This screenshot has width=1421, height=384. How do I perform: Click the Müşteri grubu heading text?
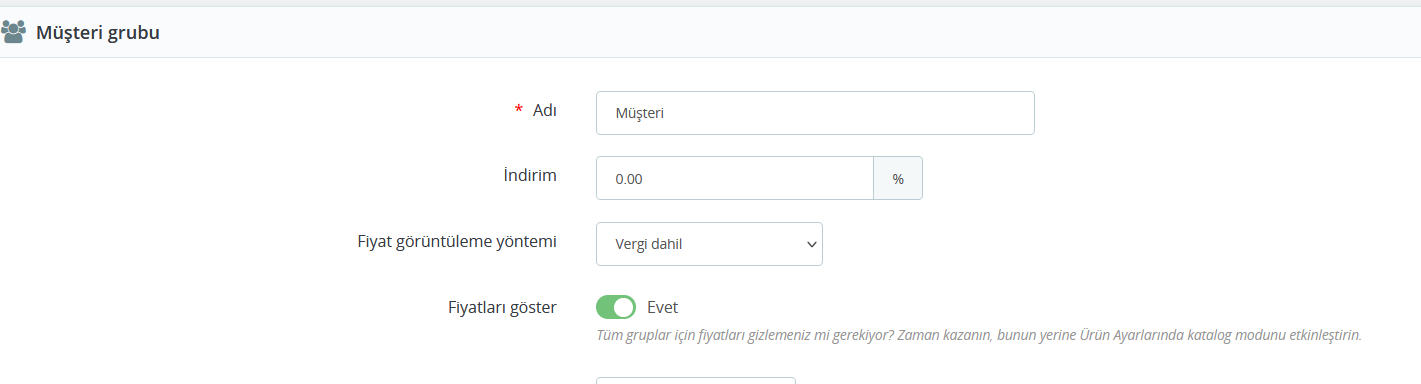(x=98, y=33)
